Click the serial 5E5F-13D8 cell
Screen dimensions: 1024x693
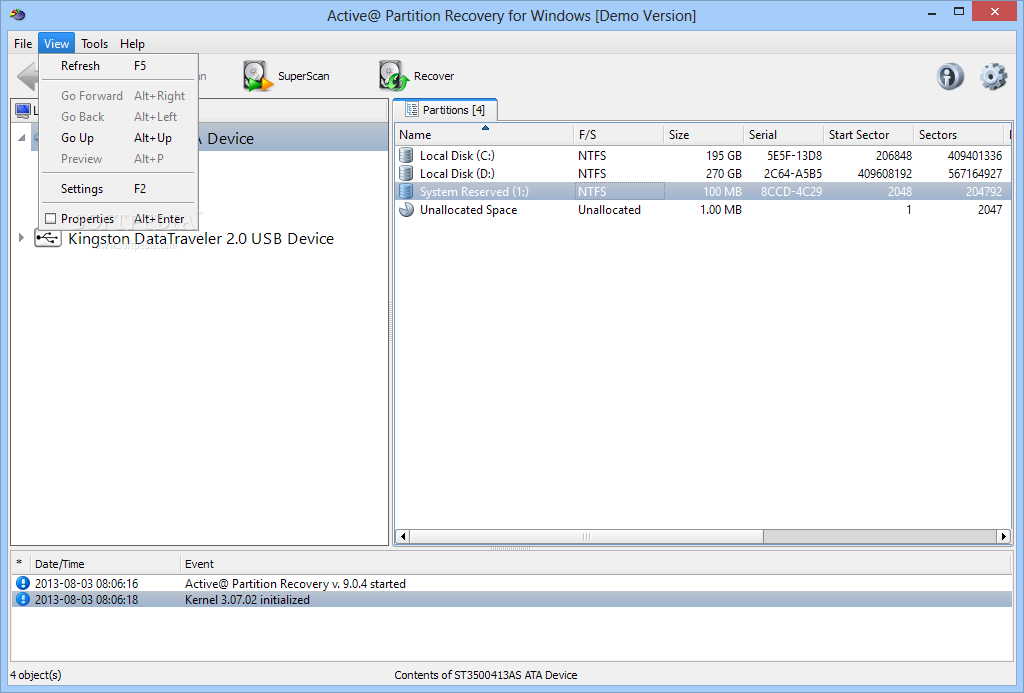[794, 155]
